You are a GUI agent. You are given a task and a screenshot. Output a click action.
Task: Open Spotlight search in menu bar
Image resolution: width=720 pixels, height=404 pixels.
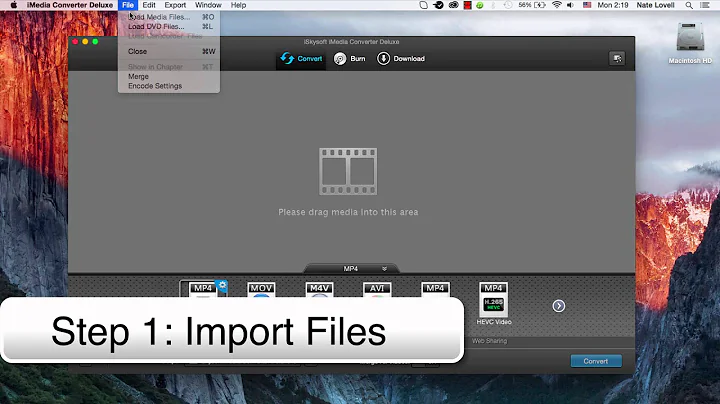pos(689,5)
